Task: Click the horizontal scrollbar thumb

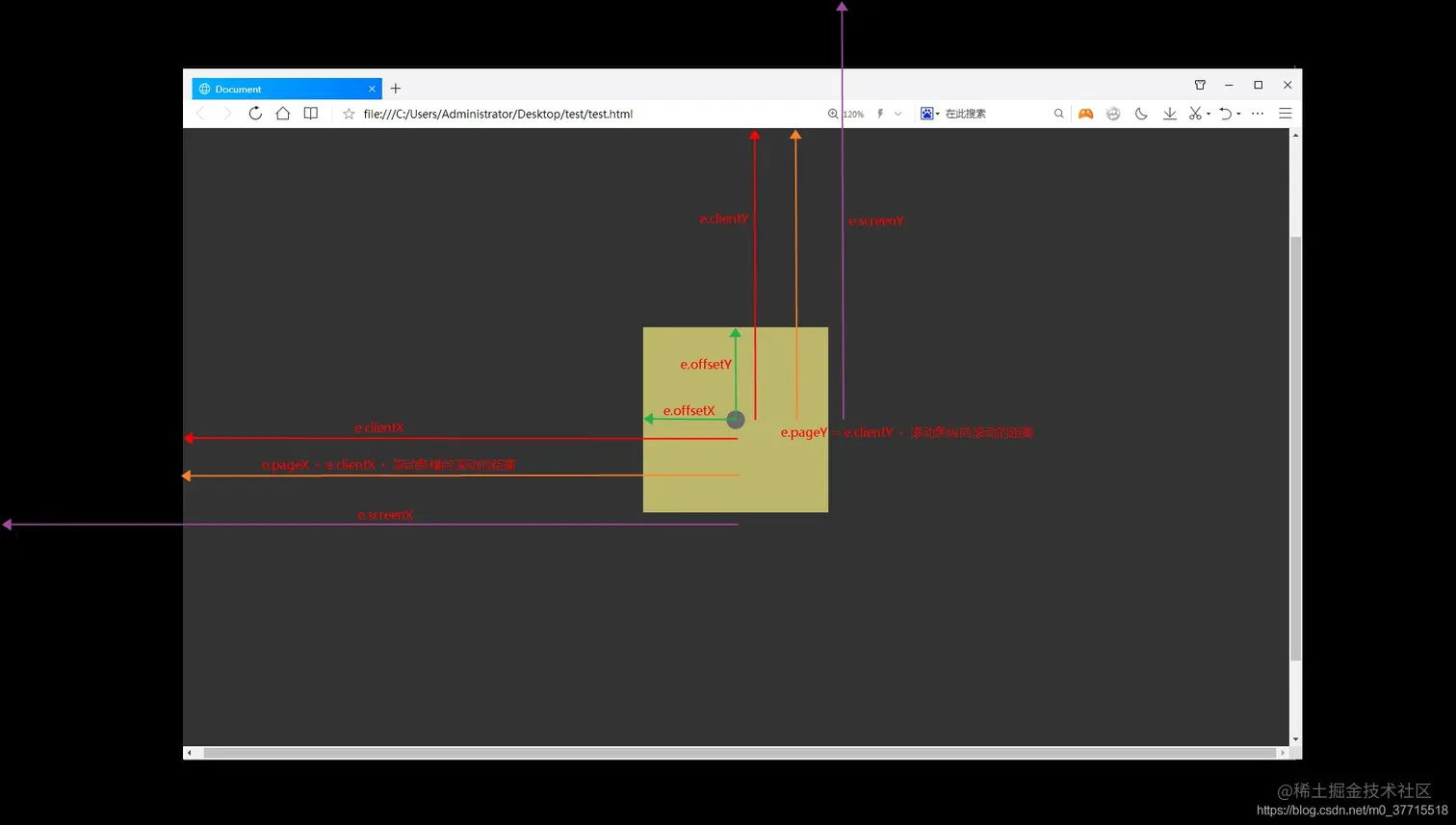Action: (x=740, y=753)
